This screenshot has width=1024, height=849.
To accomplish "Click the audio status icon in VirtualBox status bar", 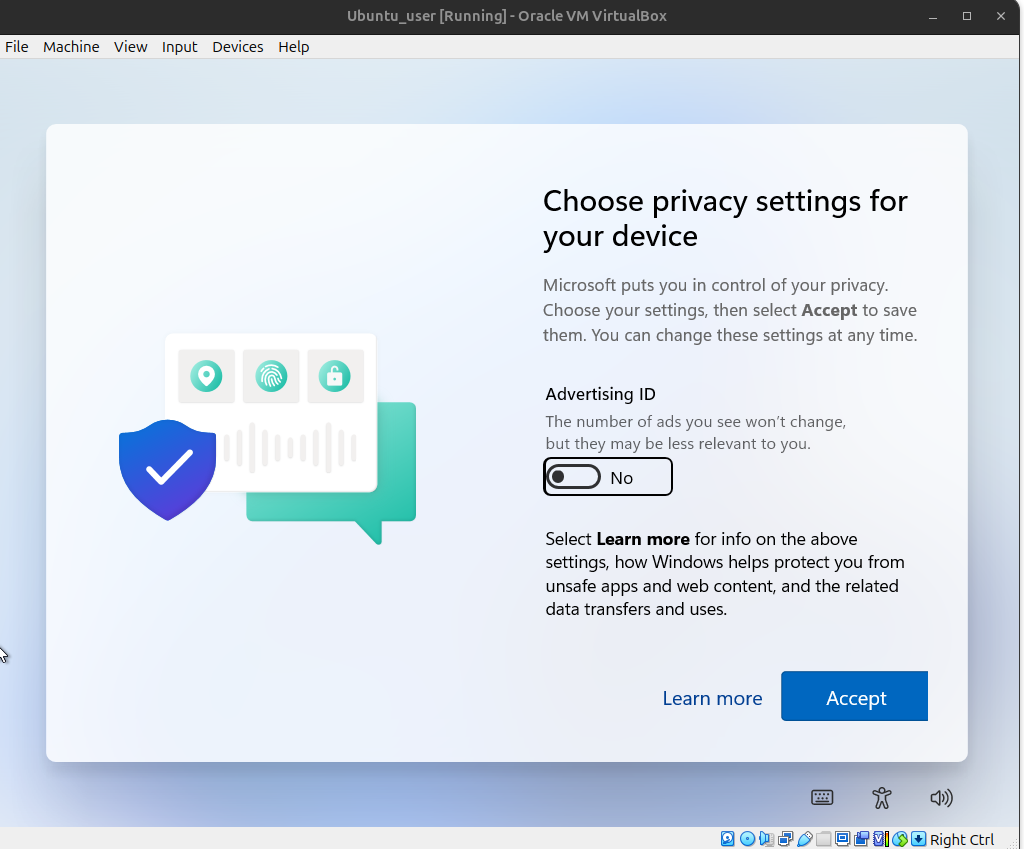I will 766,839.
